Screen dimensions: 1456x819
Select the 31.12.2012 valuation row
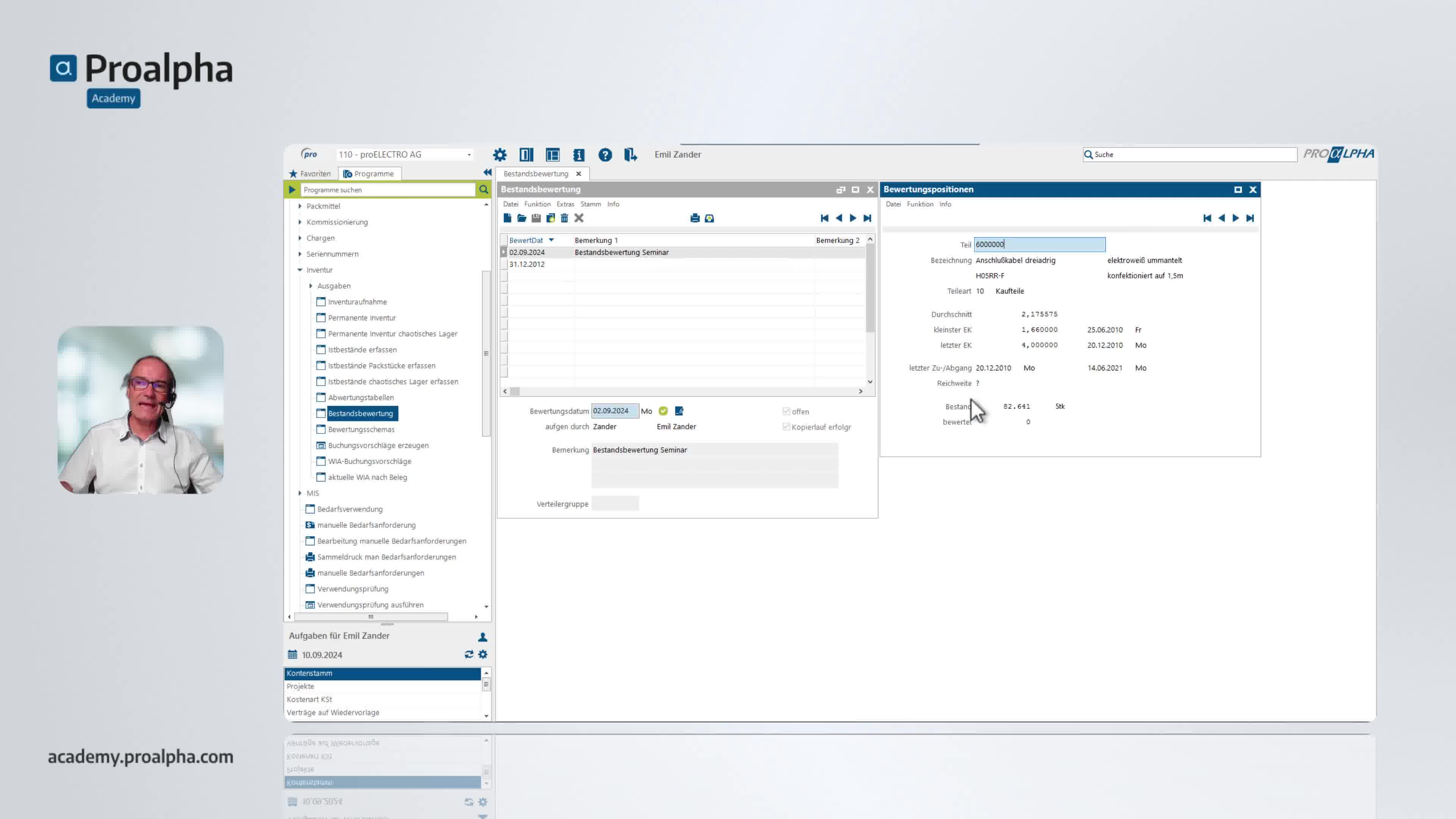click(527, 265)
